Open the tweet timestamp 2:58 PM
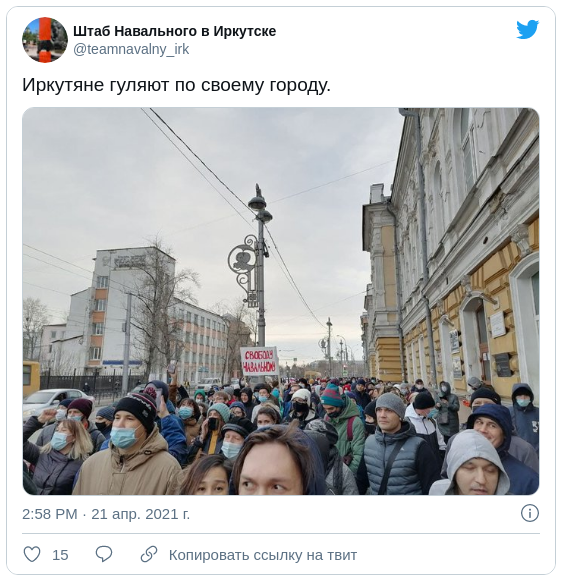 coord(50,514)
